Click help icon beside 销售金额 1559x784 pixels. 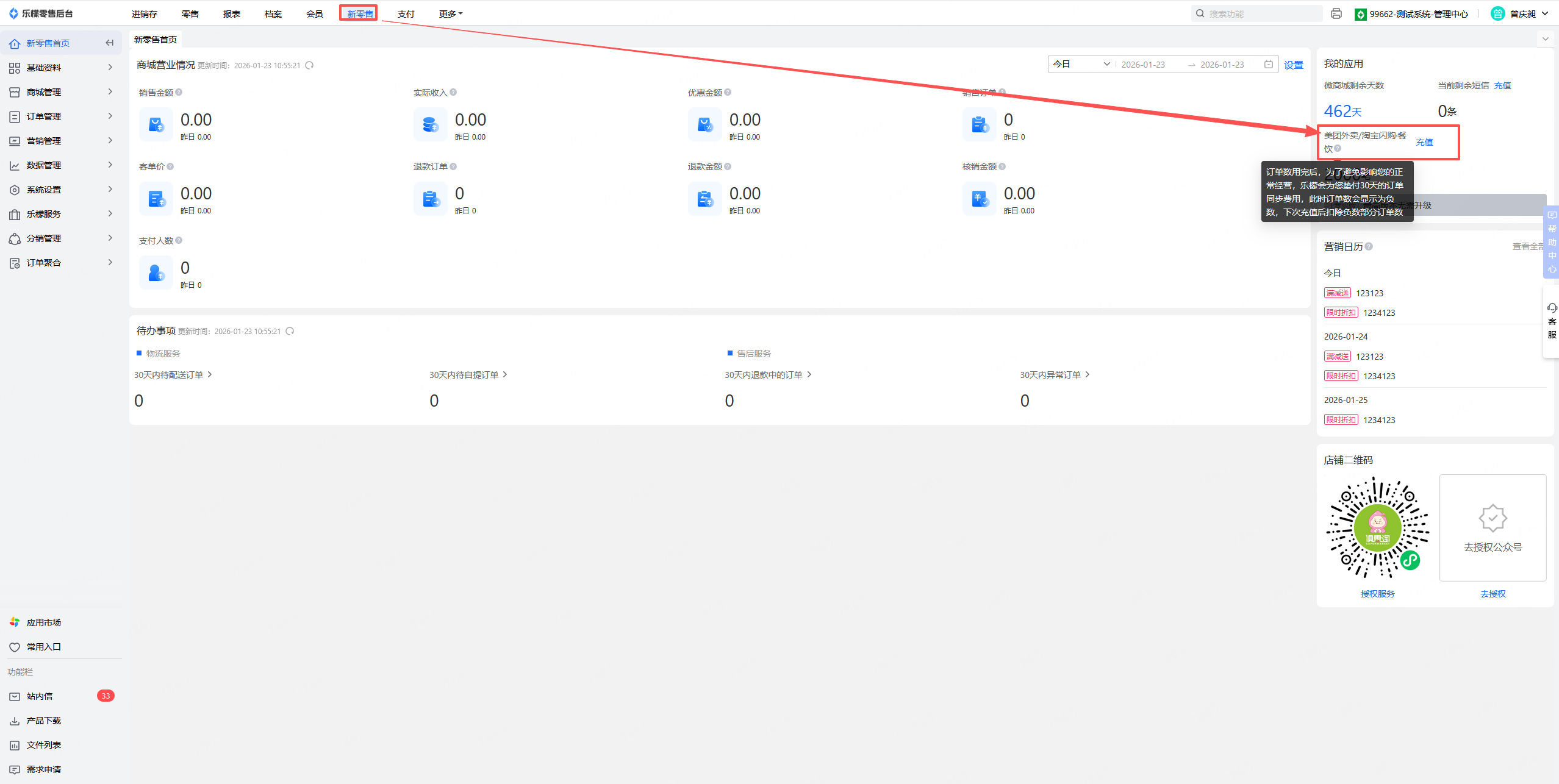[x=179, y=92]
